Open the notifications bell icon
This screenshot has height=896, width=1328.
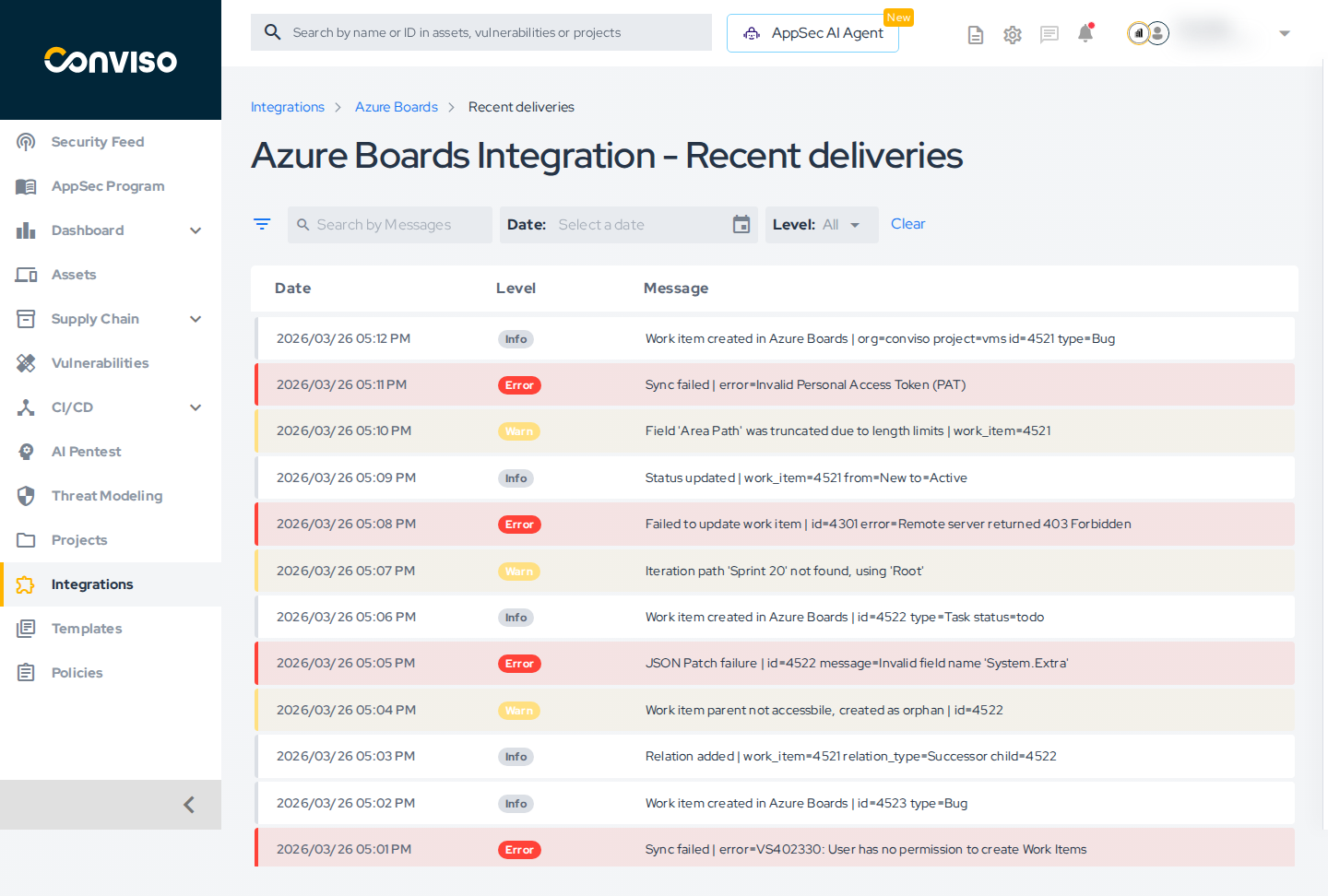(x=1085, y=34)
